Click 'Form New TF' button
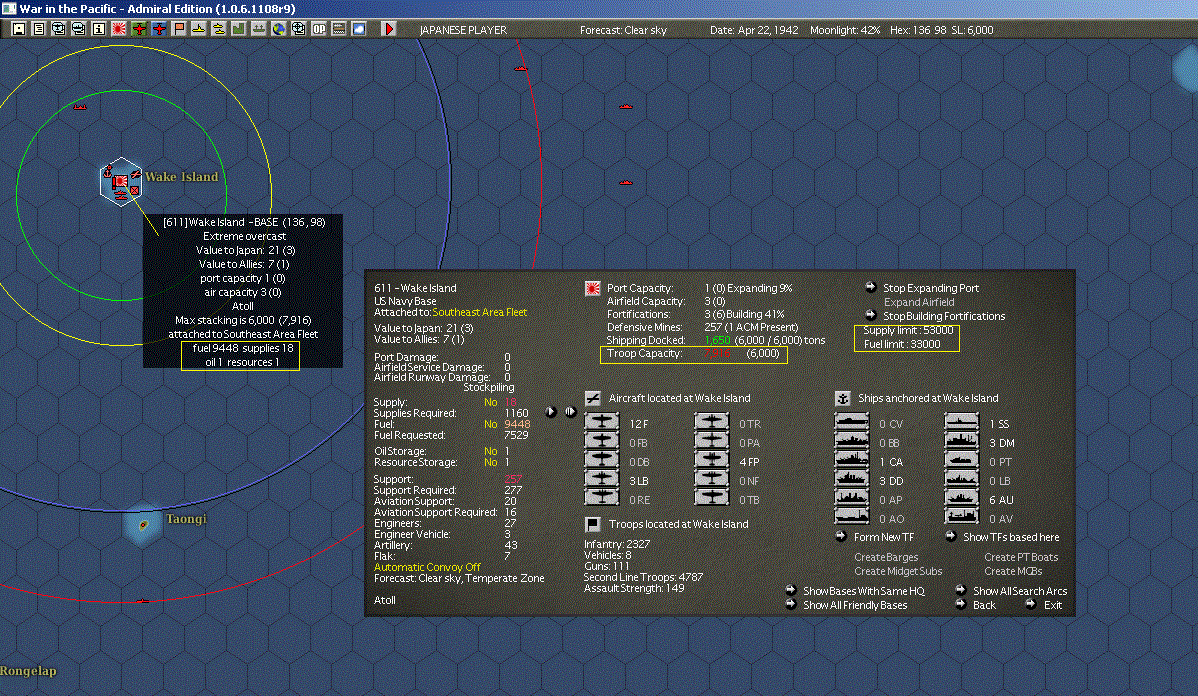 coord(883,537)
